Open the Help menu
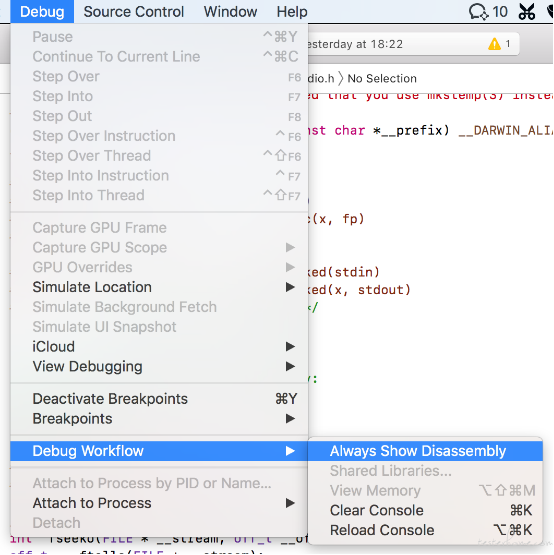The width and height of the screenshot is (554, 555). click(x=292, y=12)
